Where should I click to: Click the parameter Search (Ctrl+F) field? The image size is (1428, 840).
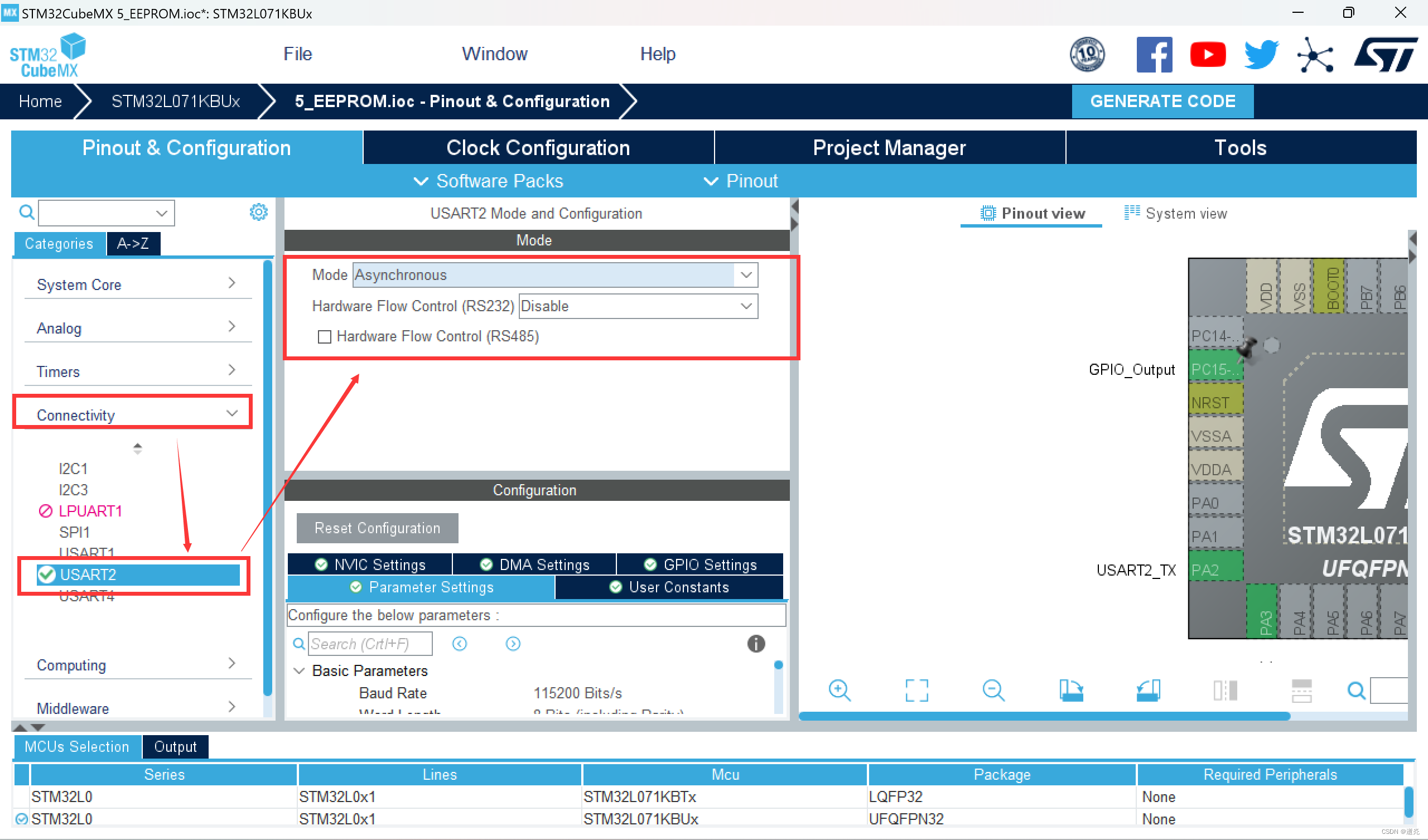[370, 643]
